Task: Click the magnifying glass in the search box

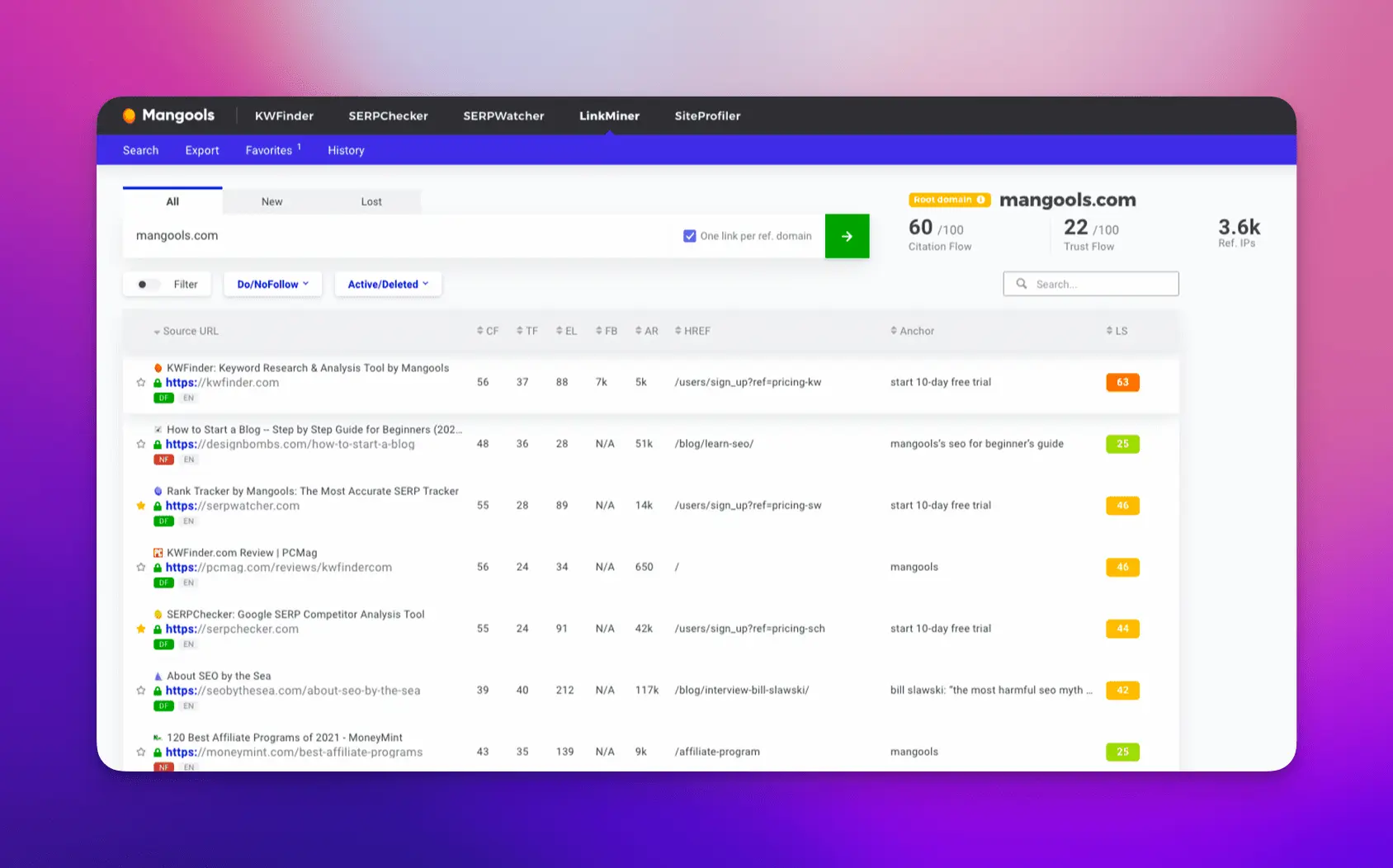Action: point(1022,284)
